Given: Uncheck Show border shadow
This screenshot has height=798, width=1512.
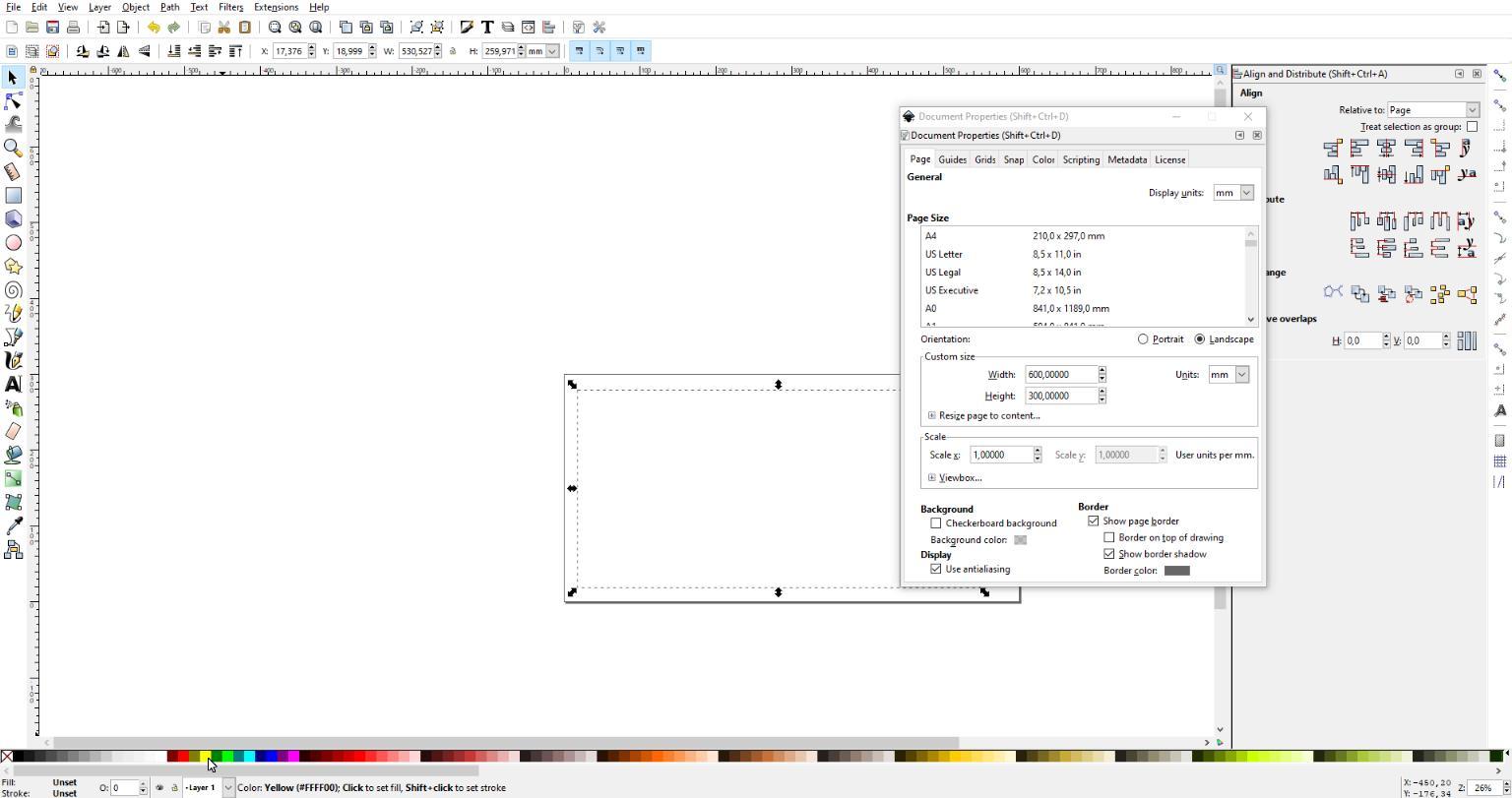Looking at the screenshot, I should coord(1109,554).
